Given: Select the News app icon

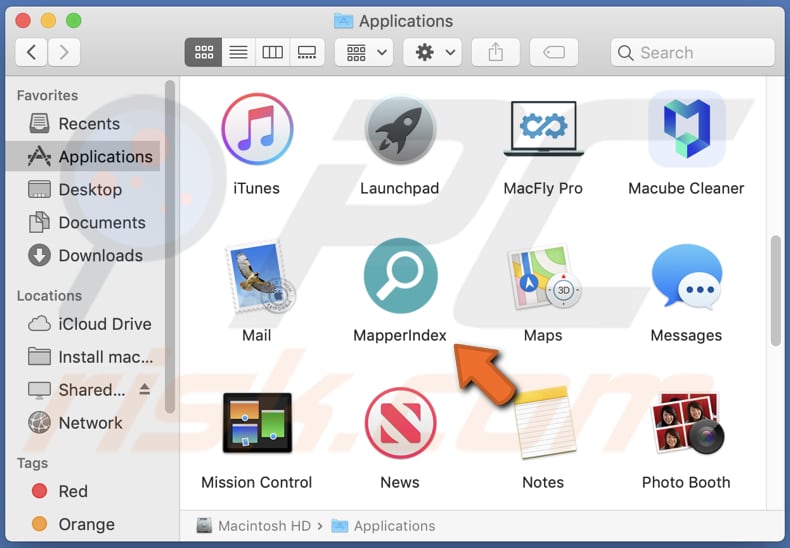Looking at the screenshot, I should (x=400, y=423).
